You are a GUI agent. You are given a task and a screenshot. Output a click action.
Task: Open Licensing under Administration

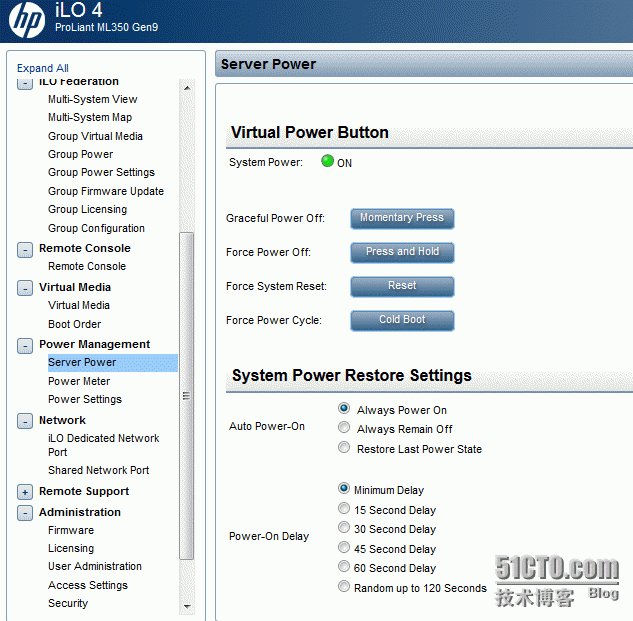click(x=71, y=548)
